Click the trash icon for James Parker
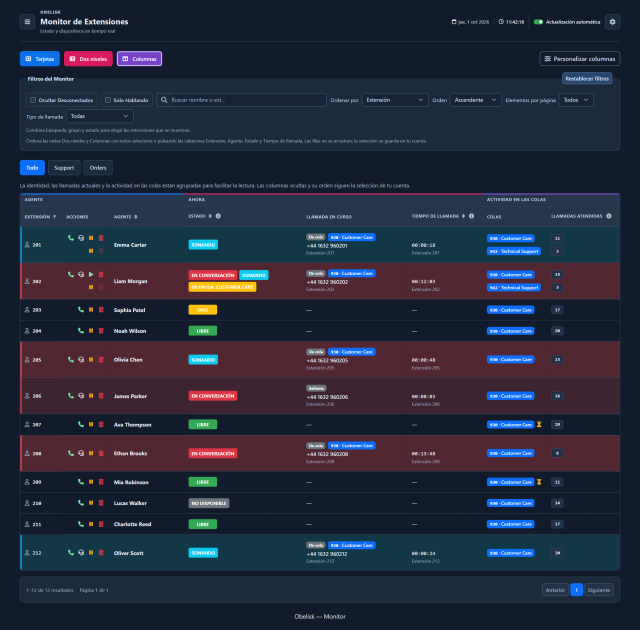The width and height of the screenshot is (640, 630). click(x=101, y=396)
